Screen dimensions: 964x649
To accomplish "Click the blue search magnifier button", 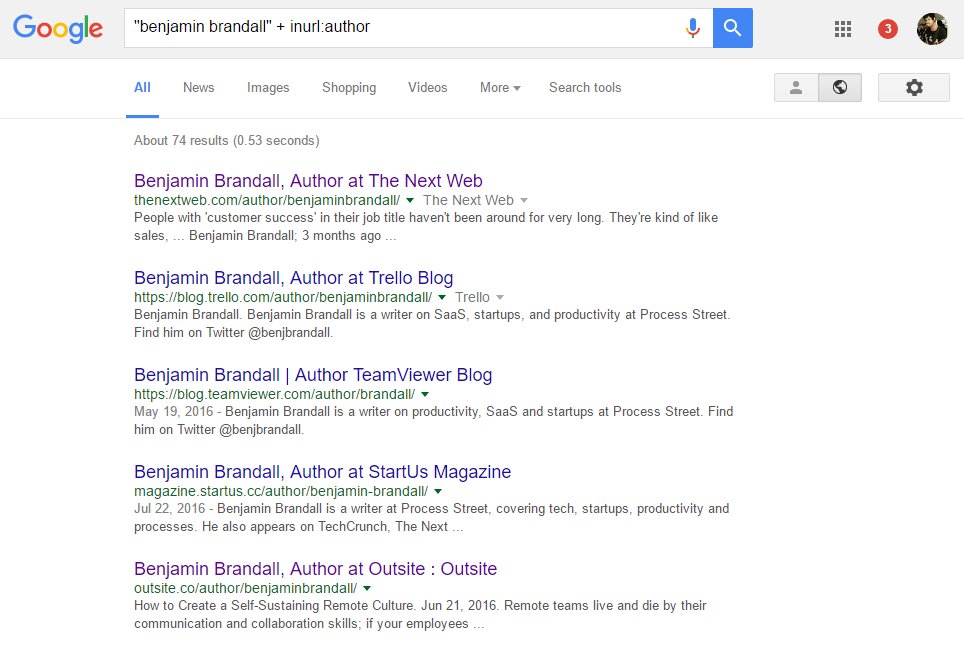I will pos(732,28).
